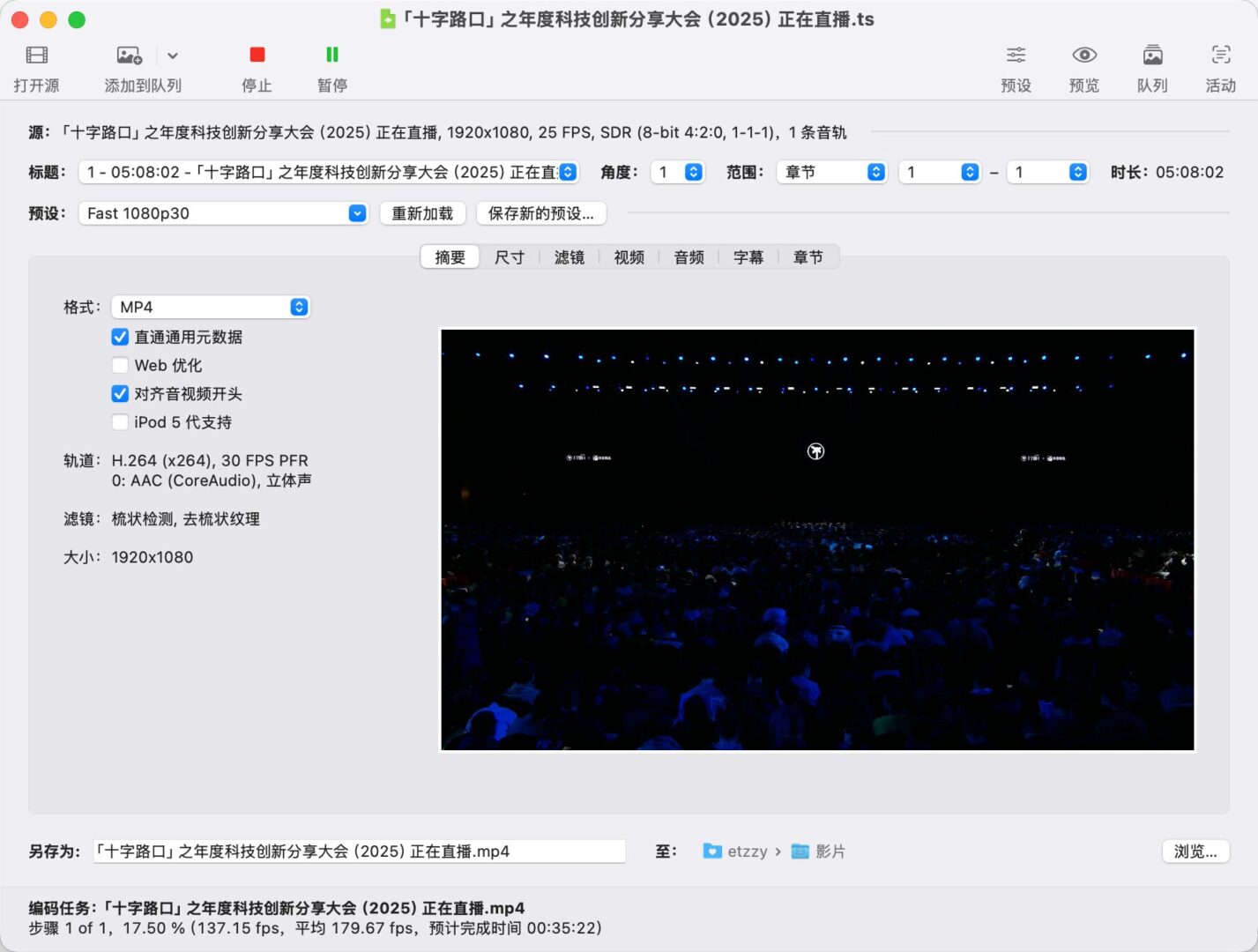The height and width of the screenshot is (952, 1258).
Task: Click the audio track text 0: AAC (CoreAudio), 立体声
Action: (x=212, y=480)
